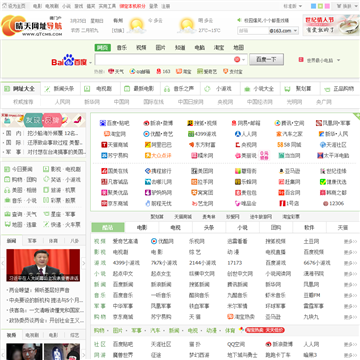Expand the 世界最小电脑 dropdown
This screenshot has width=360, height=360.
pos(339,60)
